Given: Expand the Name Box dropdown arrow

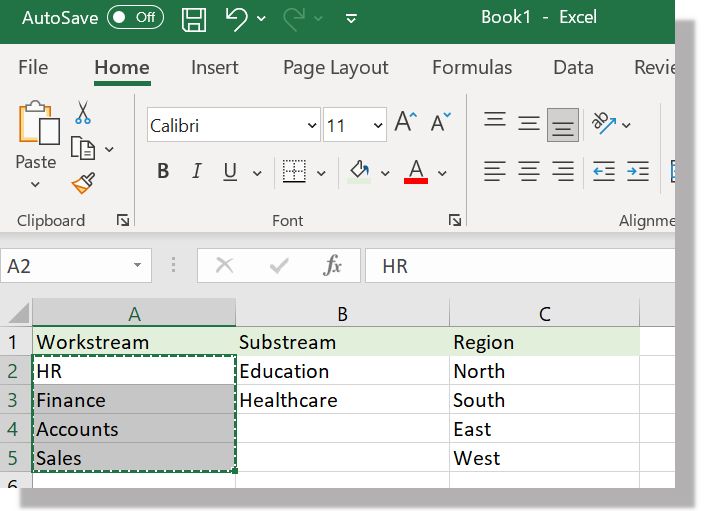Looking at the screenshot, I should pos(137,266).
